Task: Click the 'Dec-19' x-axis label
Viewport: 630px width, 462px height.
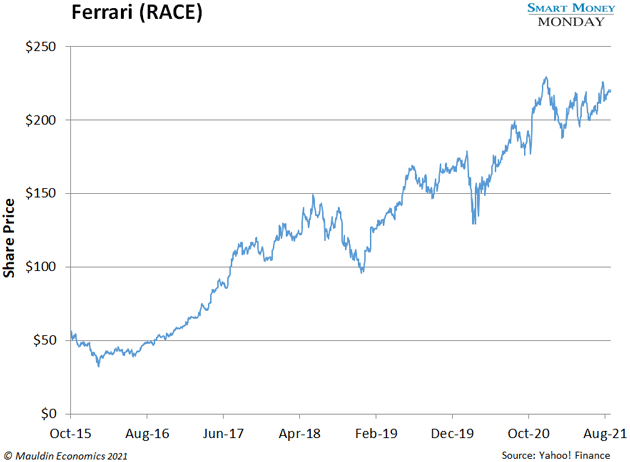Action: pos(452,434)
